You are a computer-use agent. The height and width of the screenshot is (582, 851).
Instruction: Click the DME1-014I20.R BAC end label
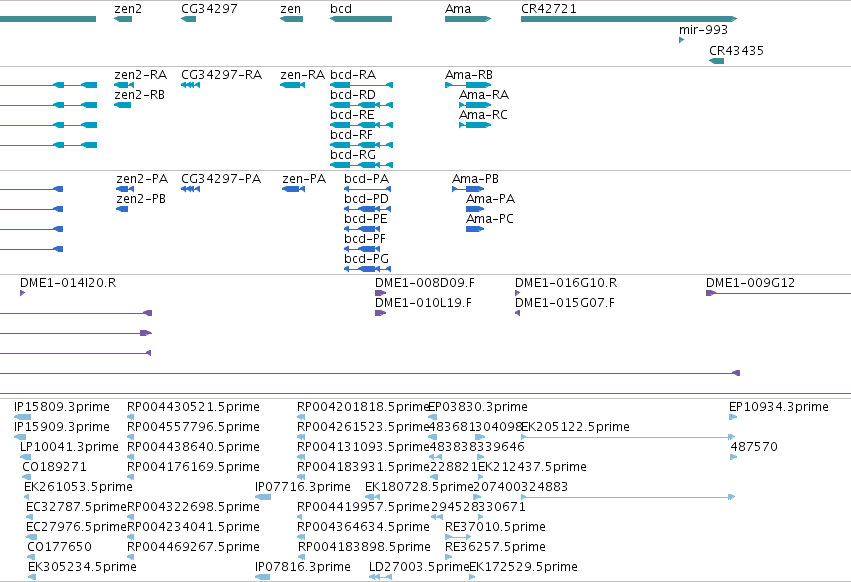point(68,283)
